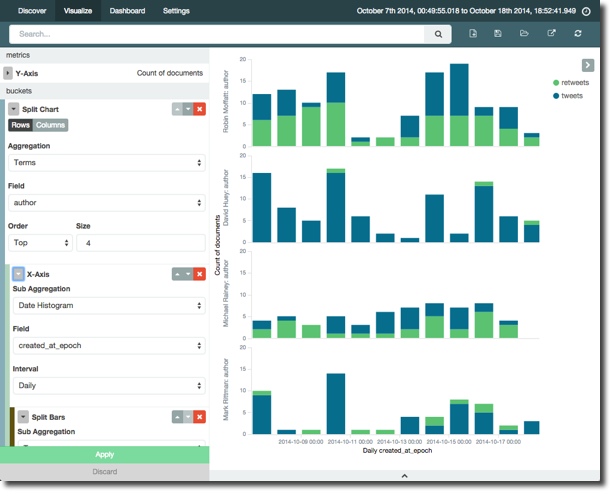Remove the Split Chart bucket
Screen dimensions: 610x491
click(x=199, y=108)
